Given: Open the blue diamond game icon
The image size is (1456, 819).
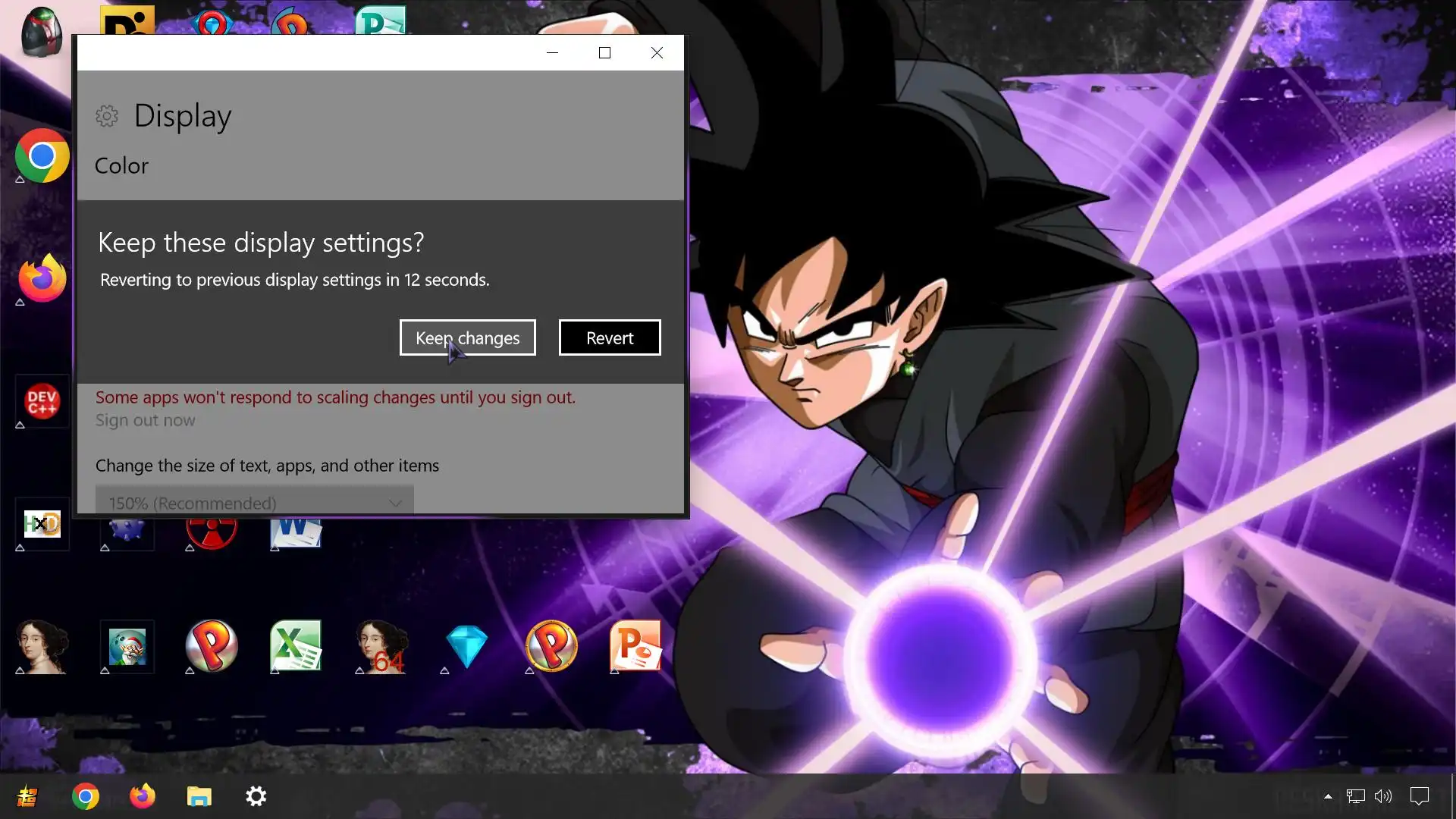Looking at the screenshot, I should 466,646.
